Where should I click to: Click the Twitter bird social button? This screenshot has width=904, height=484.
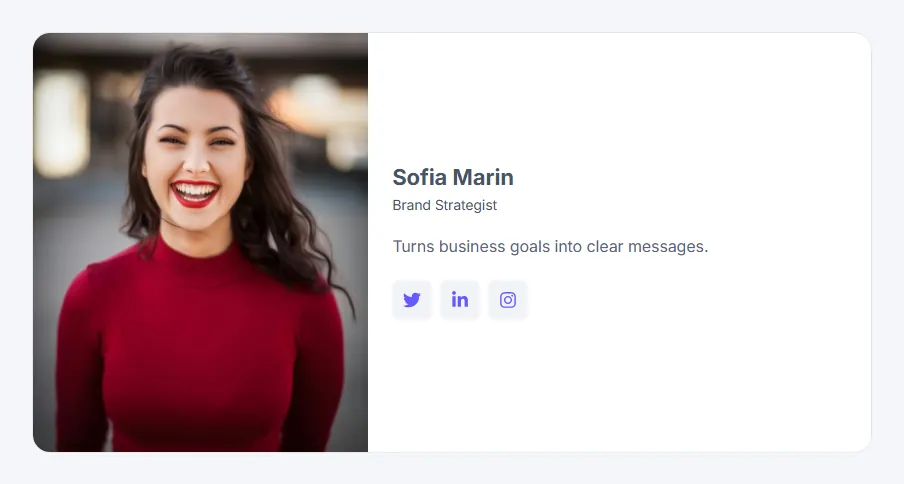click(x=412, y=300)
